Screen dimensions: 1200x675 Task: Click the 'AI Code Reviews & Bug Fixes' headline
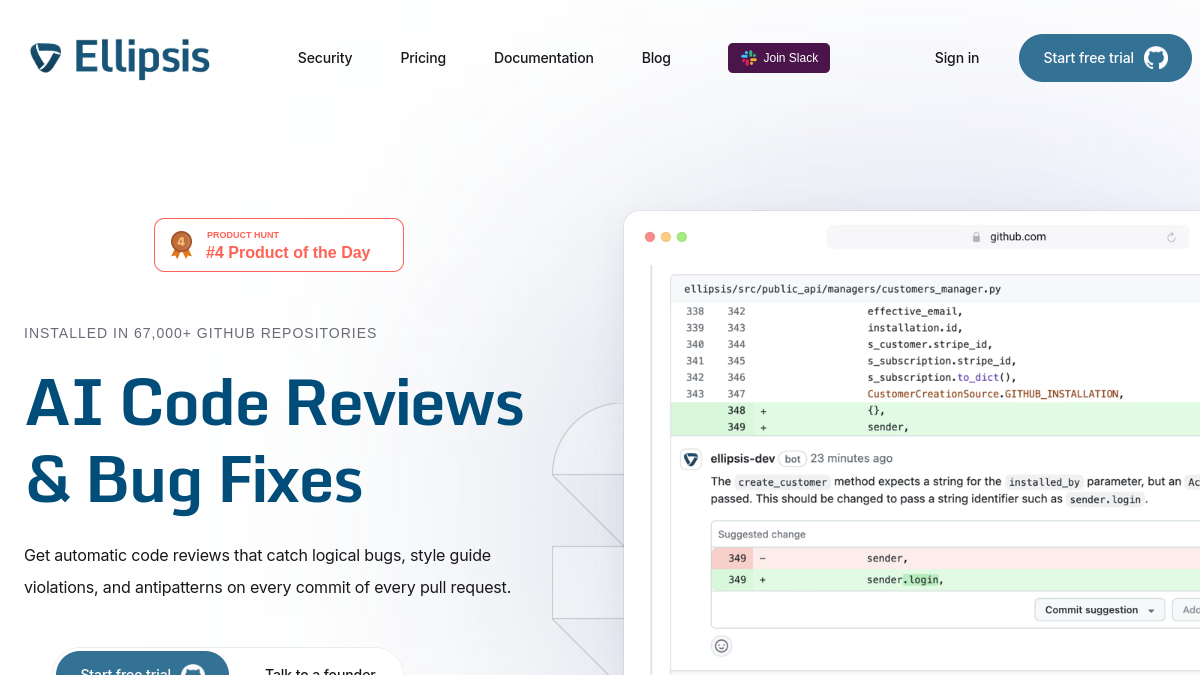point(274,441)
